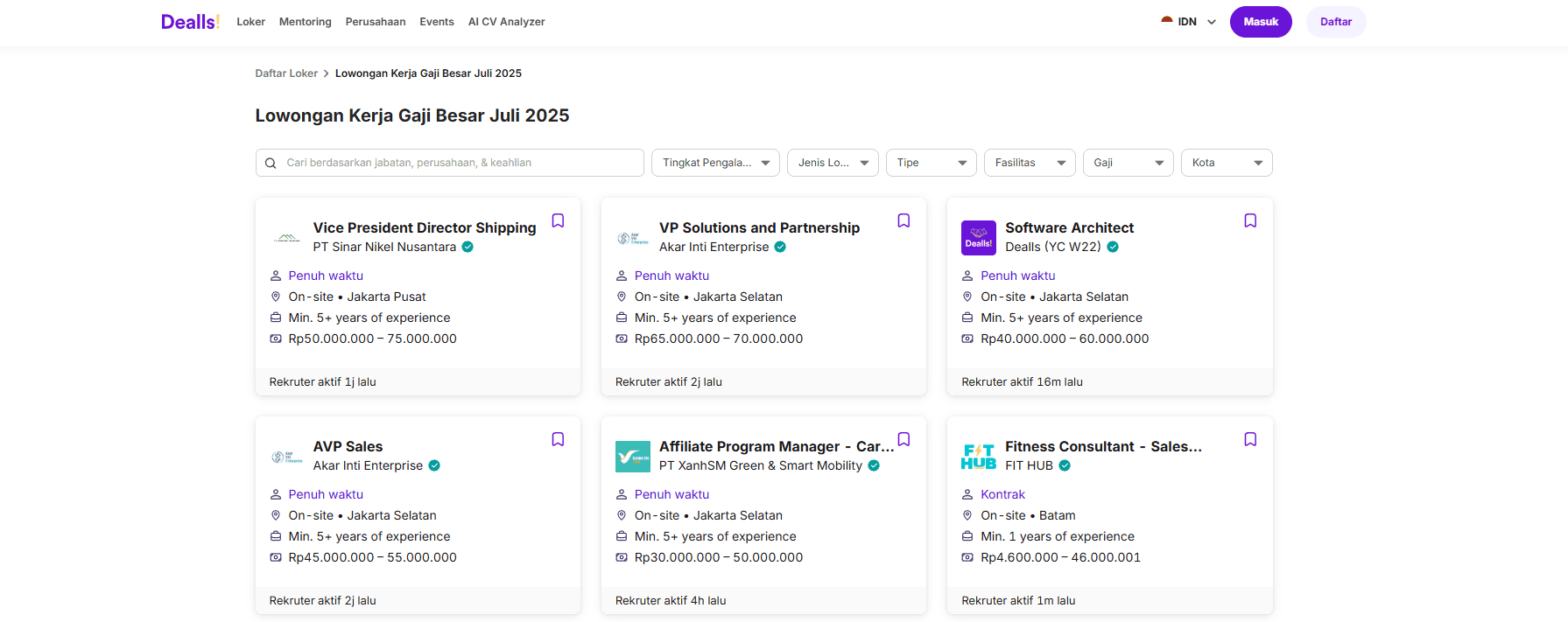Click the XanhSM company logo
This screenshot has width=1568, height=622.
pyautogui.click(x=633, y=457)
